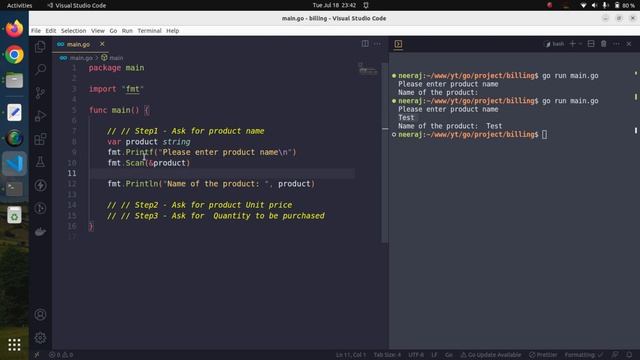
Task: Open the Edit menu
Action: 51,31
